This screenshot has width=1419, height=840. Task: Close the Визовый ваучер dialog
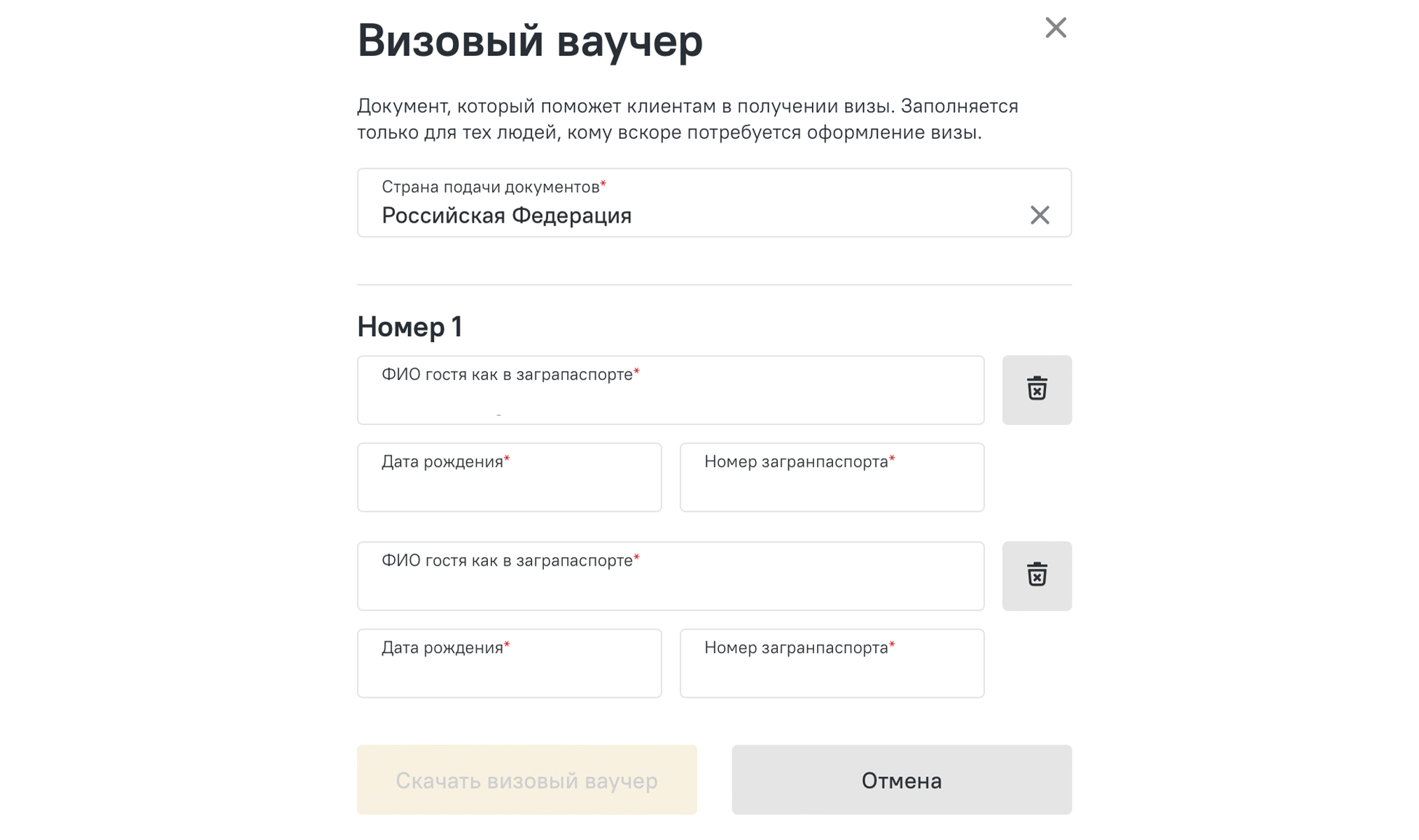pyautogui.click(x=1055, y=28)
